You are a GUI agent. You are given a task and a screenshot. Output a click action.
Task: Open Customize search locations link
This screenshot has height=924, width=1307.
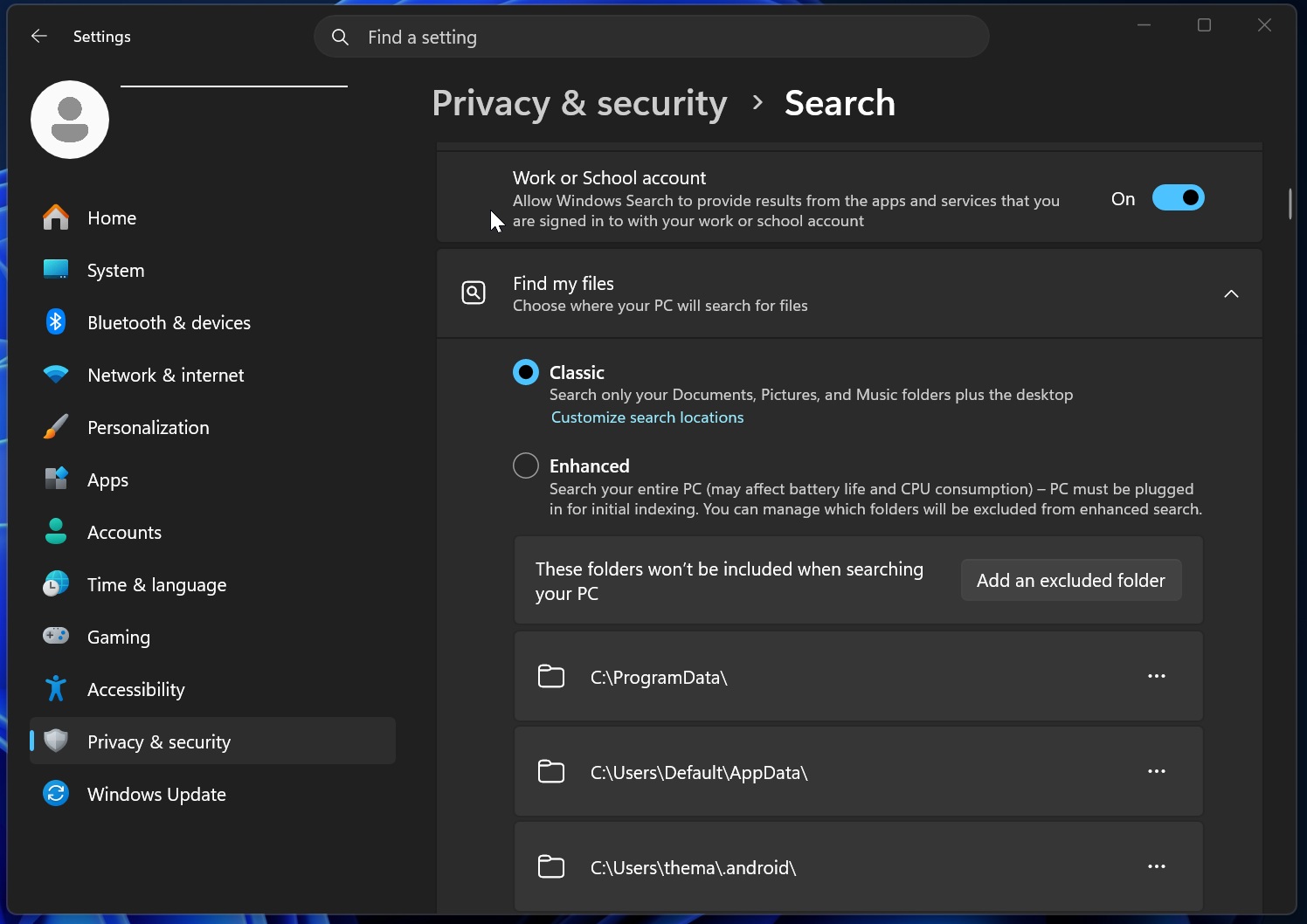[647, 417]
